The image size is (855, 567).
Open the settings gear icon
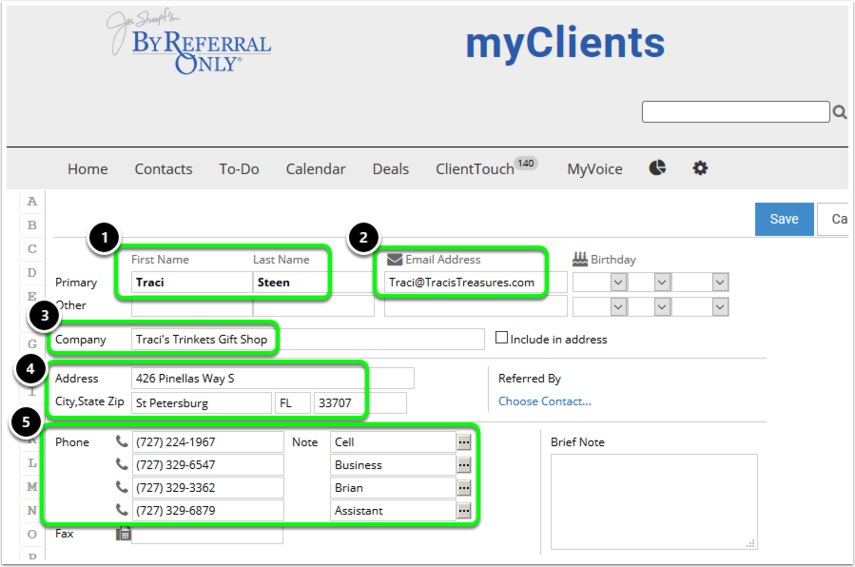coord(700,168)
